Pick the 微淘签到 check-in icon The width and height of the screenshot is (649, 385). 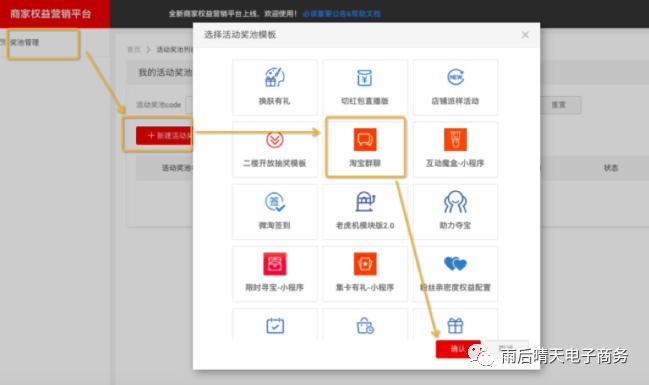tap(275, 202)
